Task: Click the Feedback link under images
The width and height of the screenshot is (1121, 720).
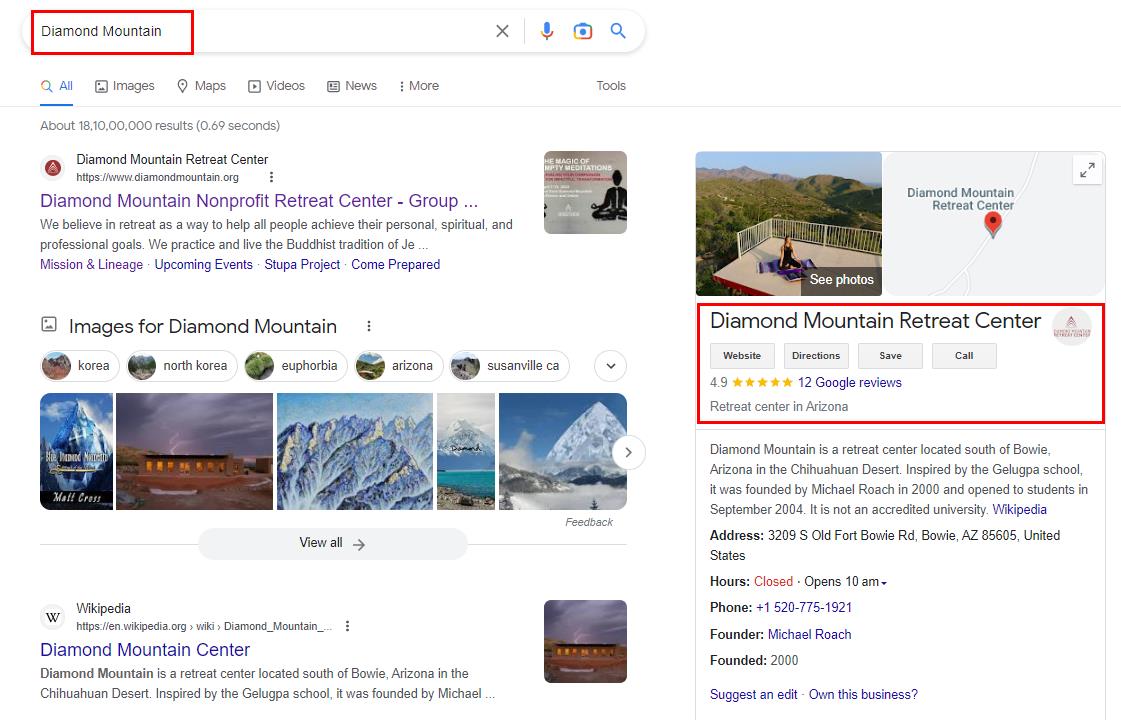Action: pyautogui.click(x=588, y=522)
